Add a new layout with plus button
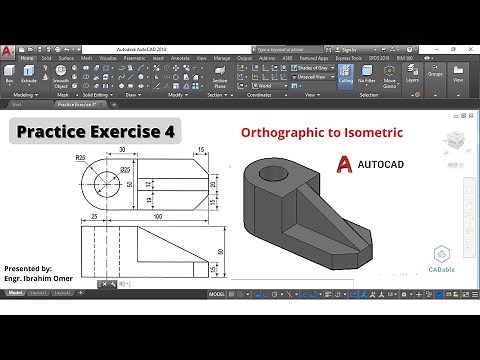 80,293
